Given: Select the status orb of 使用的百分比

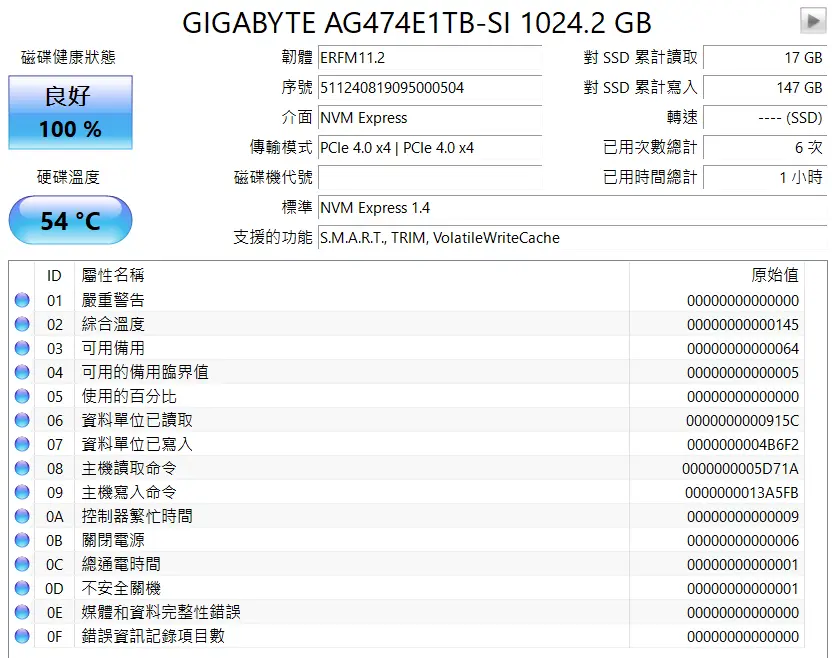Looking at the screenshot, I should 22,396.
